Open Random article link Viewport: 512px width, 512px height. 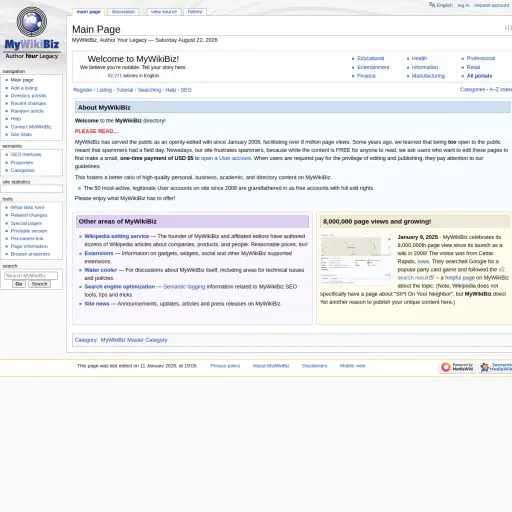(x=27, y=111)
